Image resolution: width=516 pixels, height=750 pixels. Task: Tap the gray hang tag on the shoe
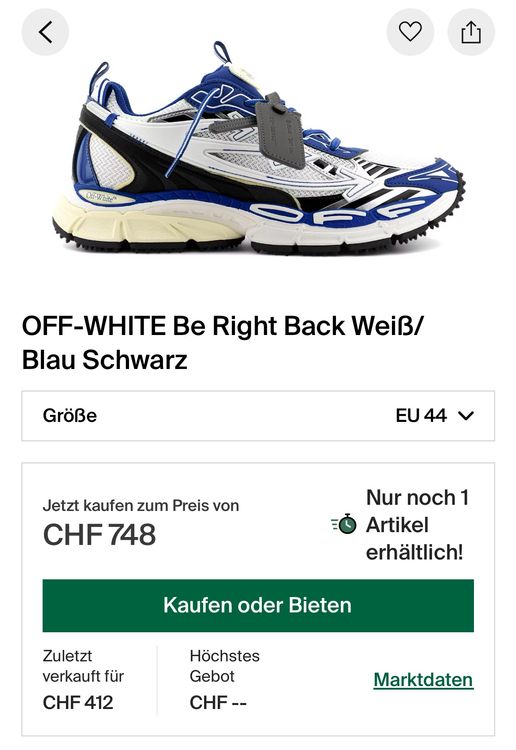coord(281,131)
